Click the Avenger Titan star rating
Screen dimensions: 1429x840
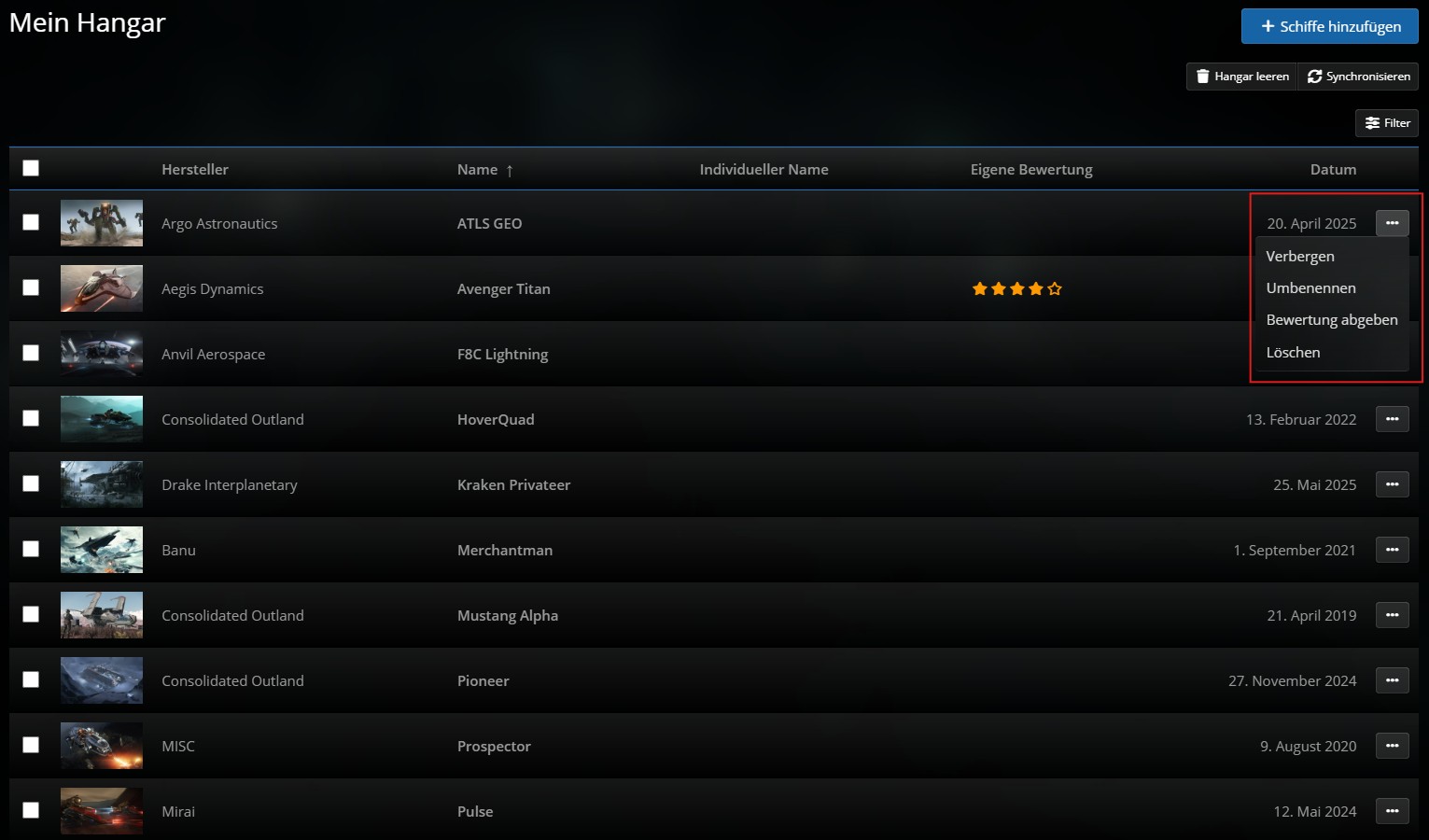click(x=1016, y=289)
